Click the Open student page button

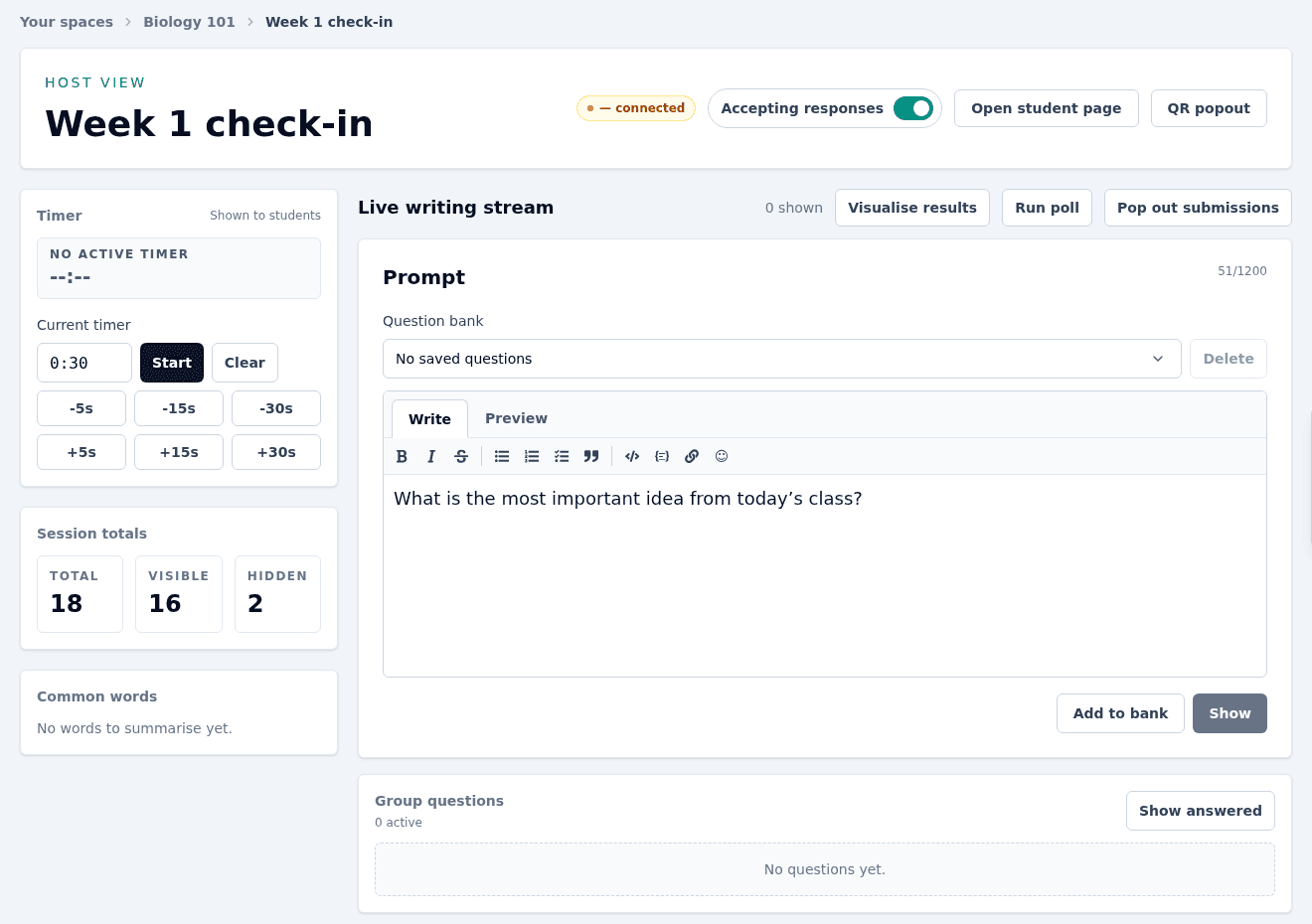click(x=1046, y=108)
